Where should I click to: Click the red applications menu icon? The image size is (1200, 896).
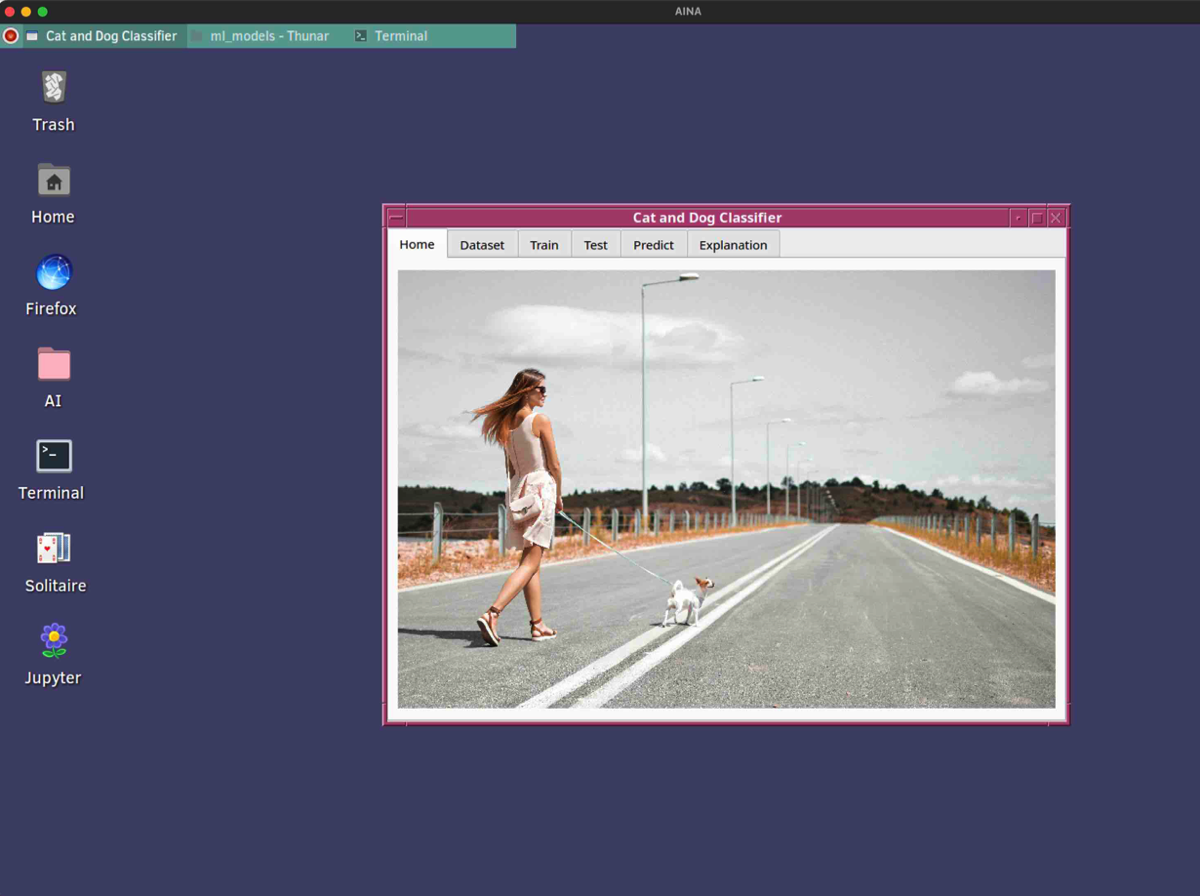pyautogui.click(x=11, y=36)
